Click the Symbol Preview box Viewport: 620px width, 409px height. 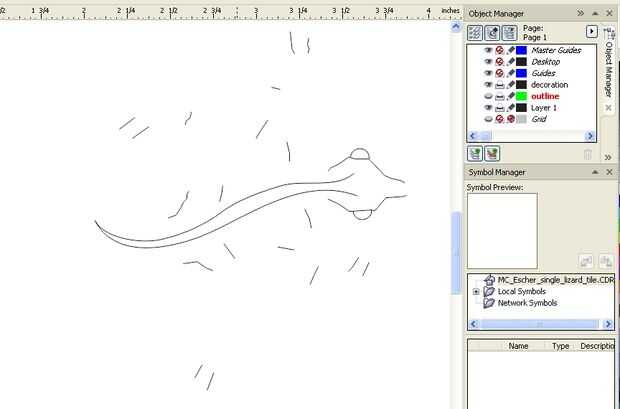coord(502,231)
